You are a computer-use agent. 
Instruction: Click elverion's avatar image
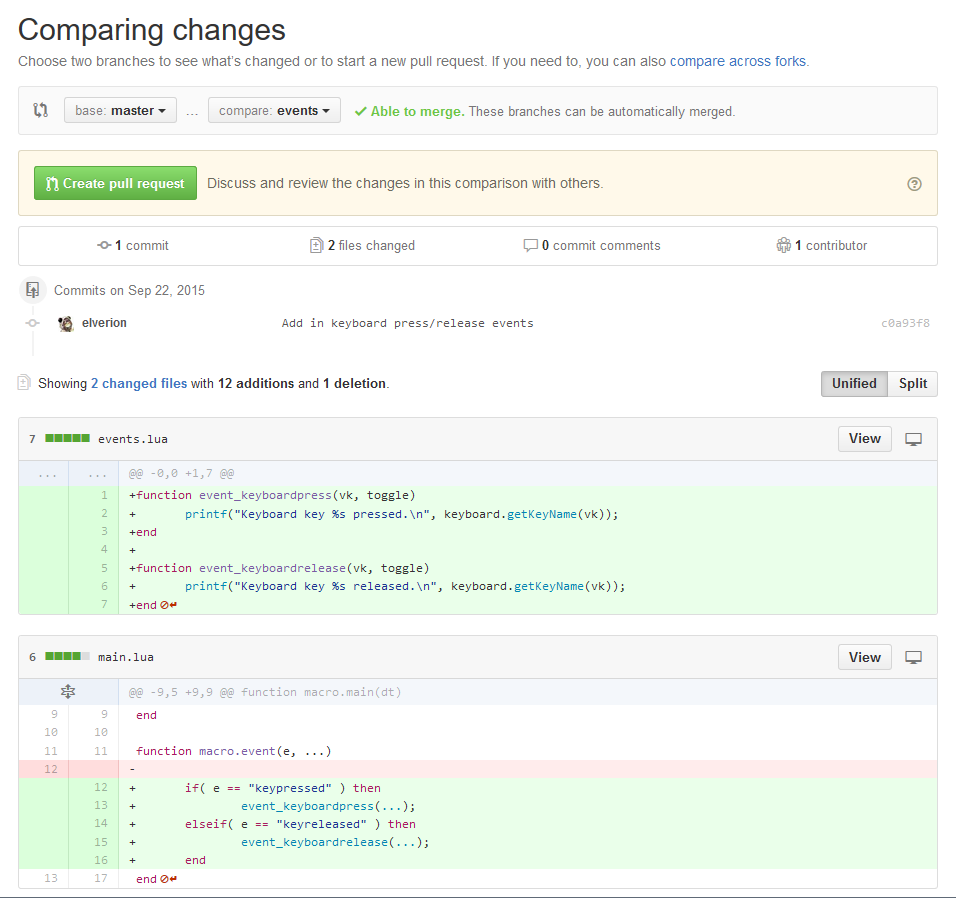pyautogui.click(x=66, y=323)
